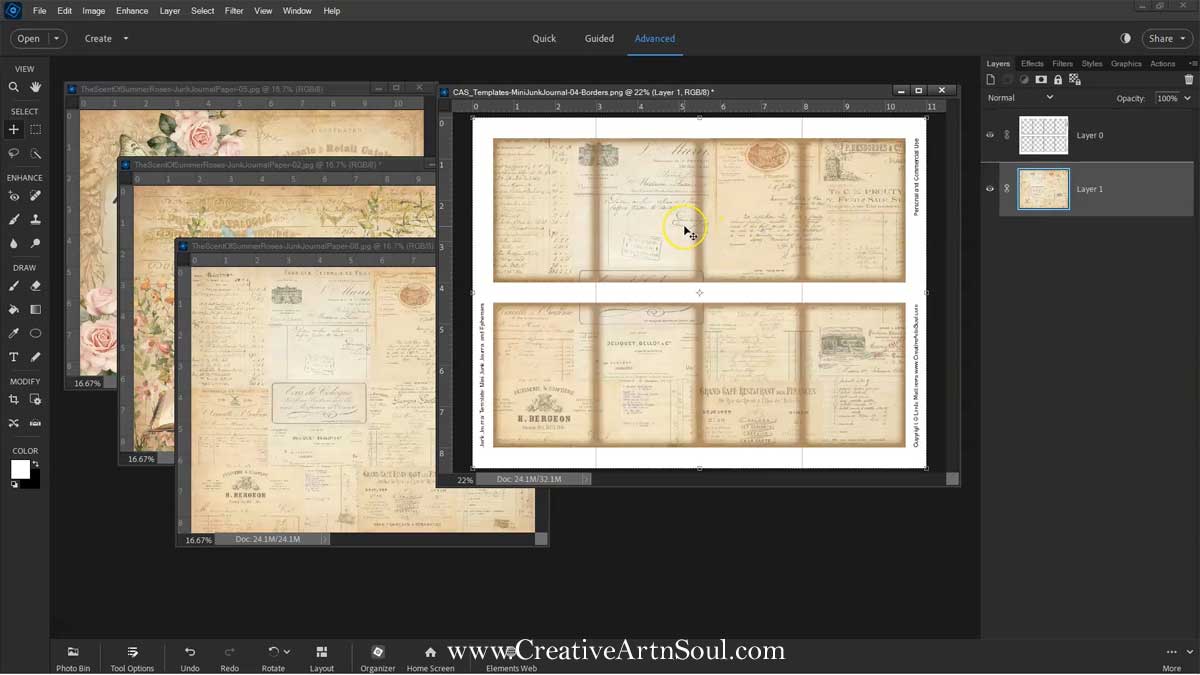Create a new layer in Layers panel
The image size is (1200, 675).
pyautogui.click(x=991, y=79)
